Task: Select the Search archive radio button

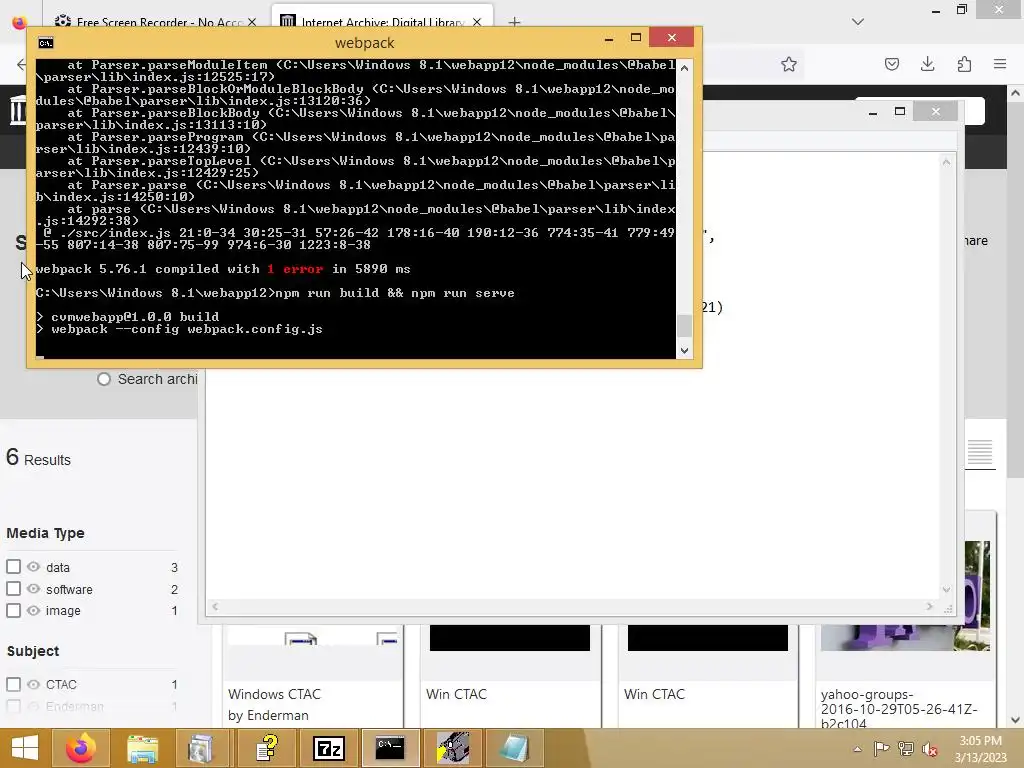Action: tap(104, 379)
